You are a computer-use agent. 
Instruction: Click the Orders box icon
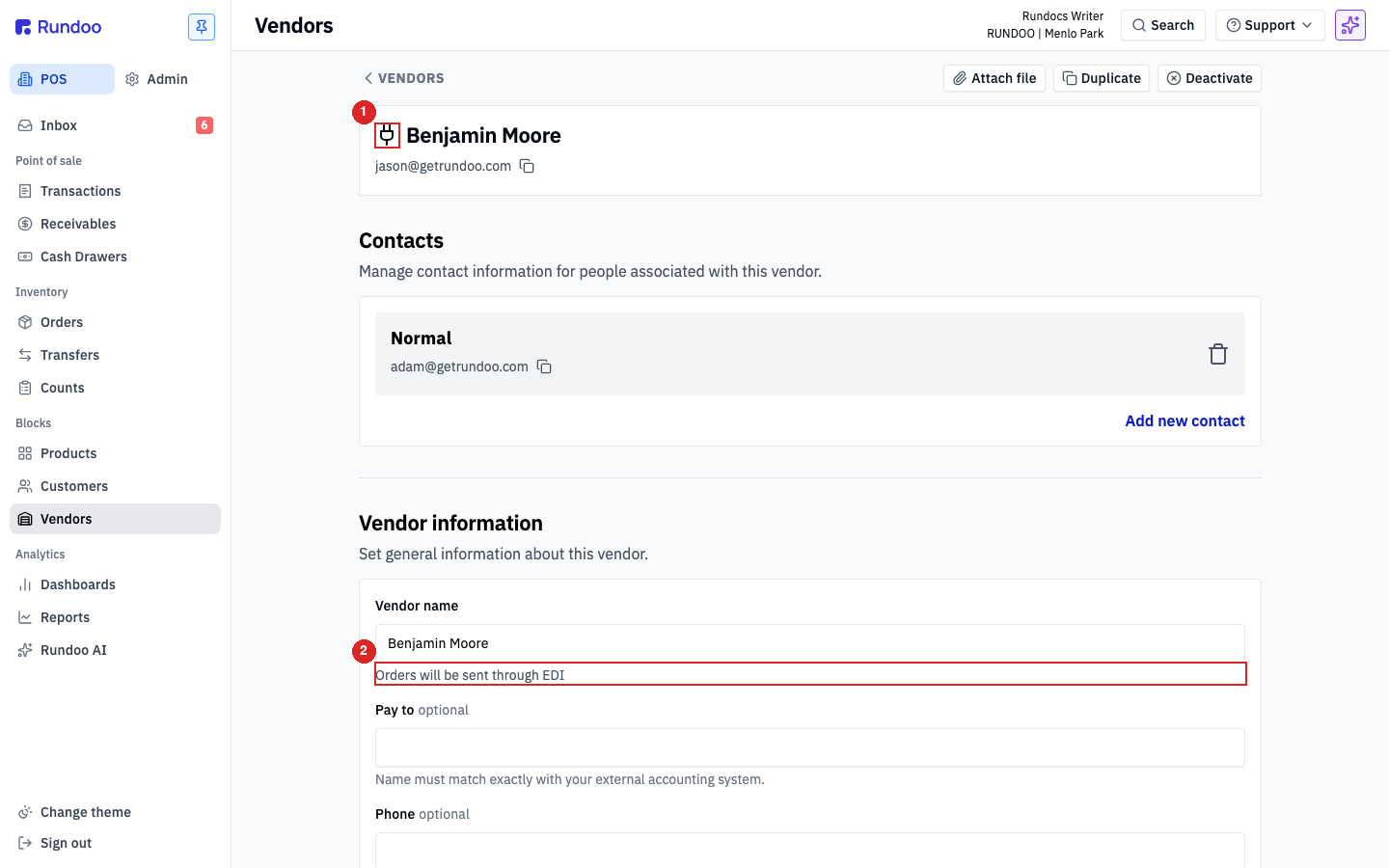[x=25, y=322]
